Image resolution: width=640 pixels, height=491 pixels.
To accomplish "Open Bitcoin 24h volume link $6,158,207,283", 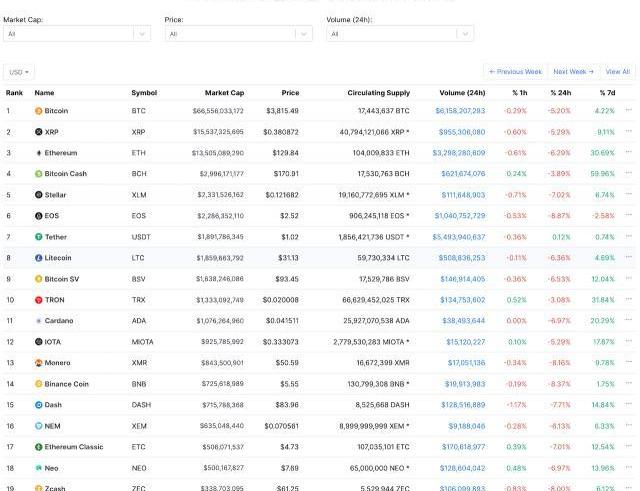I will click(460, 111).
